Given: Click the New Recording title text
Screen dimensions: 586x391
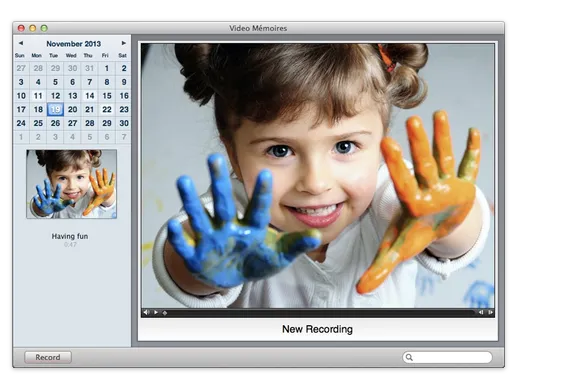Looking at the screenshot, I should (x=317, y=329).
